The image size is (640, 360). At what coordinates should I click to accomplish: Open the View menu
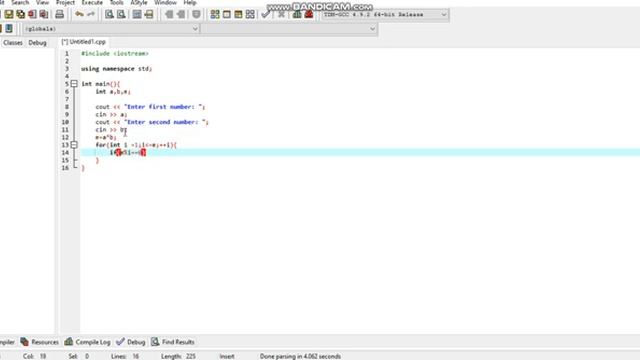pyautogui.click(x=42, y=2)
